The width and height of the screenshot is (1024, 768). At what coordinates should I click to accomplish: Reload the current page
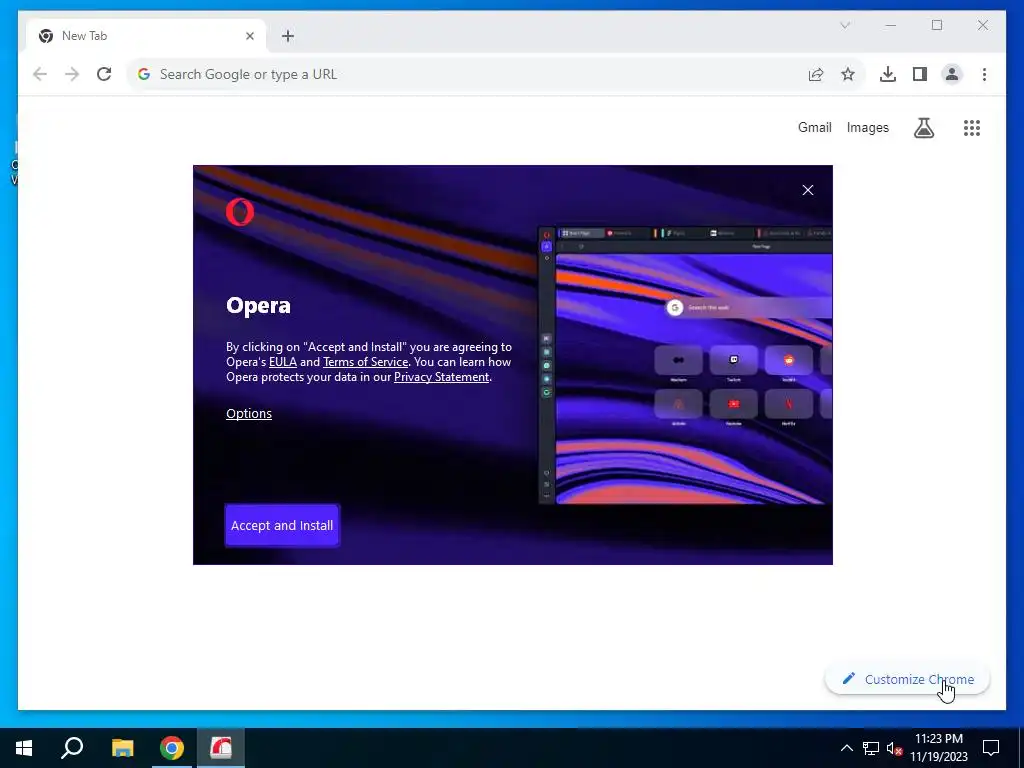pyautogui.click(x=104, y=74)
